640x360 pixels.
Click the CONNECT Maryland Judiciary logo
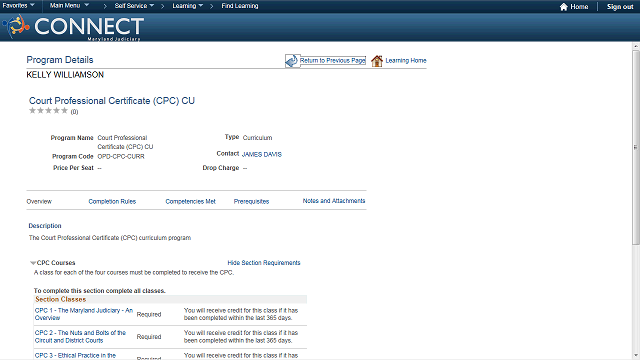(73, 27)
